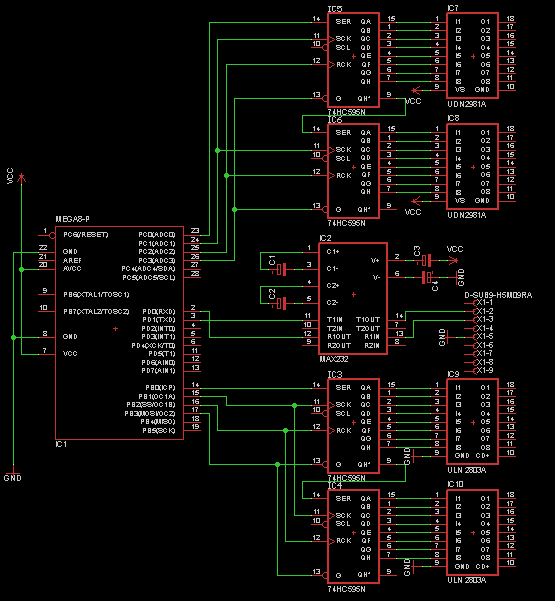
Task: Select the D-SUB9 connector name label
Action: 498,295
